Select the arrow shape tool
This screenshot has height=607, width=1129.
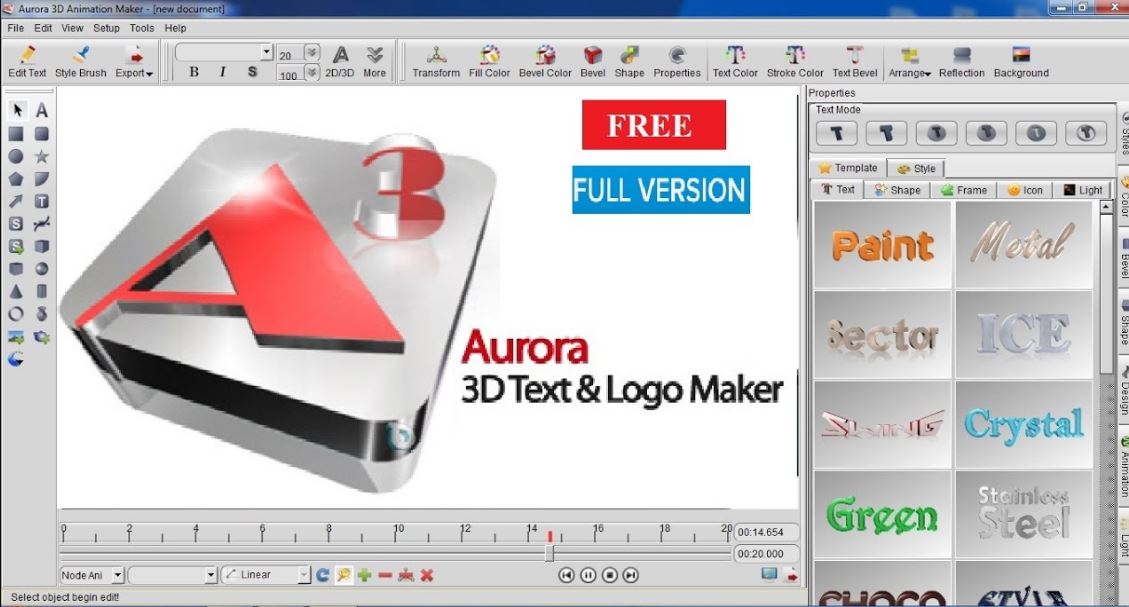tap(16, 201)
